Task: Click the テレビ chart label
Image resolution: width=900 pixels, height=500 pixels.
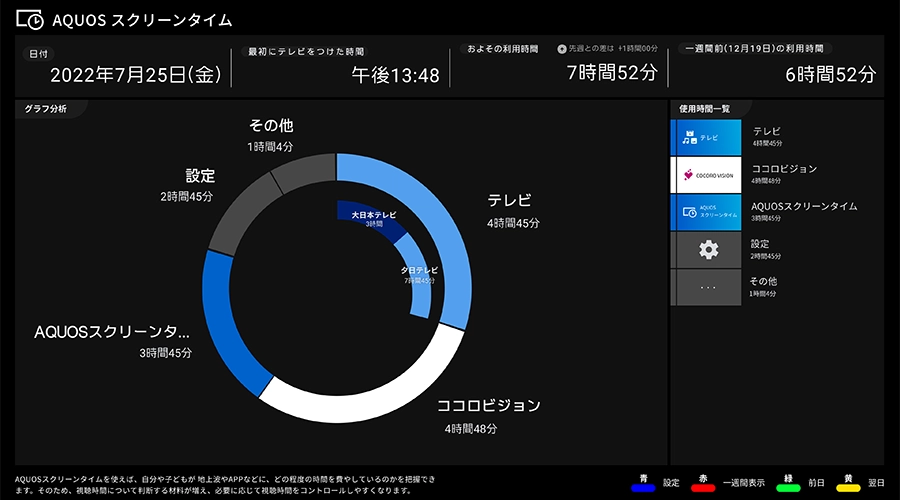Action: coord(510,200)
